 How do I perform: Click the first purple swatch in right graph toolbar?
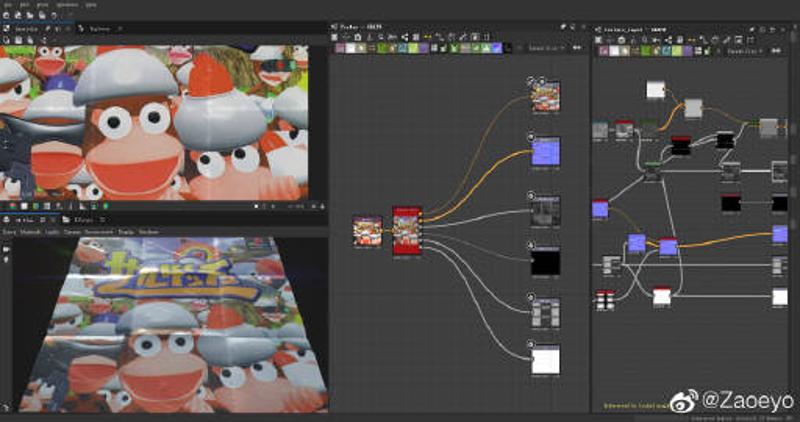pyautogui.click(x=601, y=50)
